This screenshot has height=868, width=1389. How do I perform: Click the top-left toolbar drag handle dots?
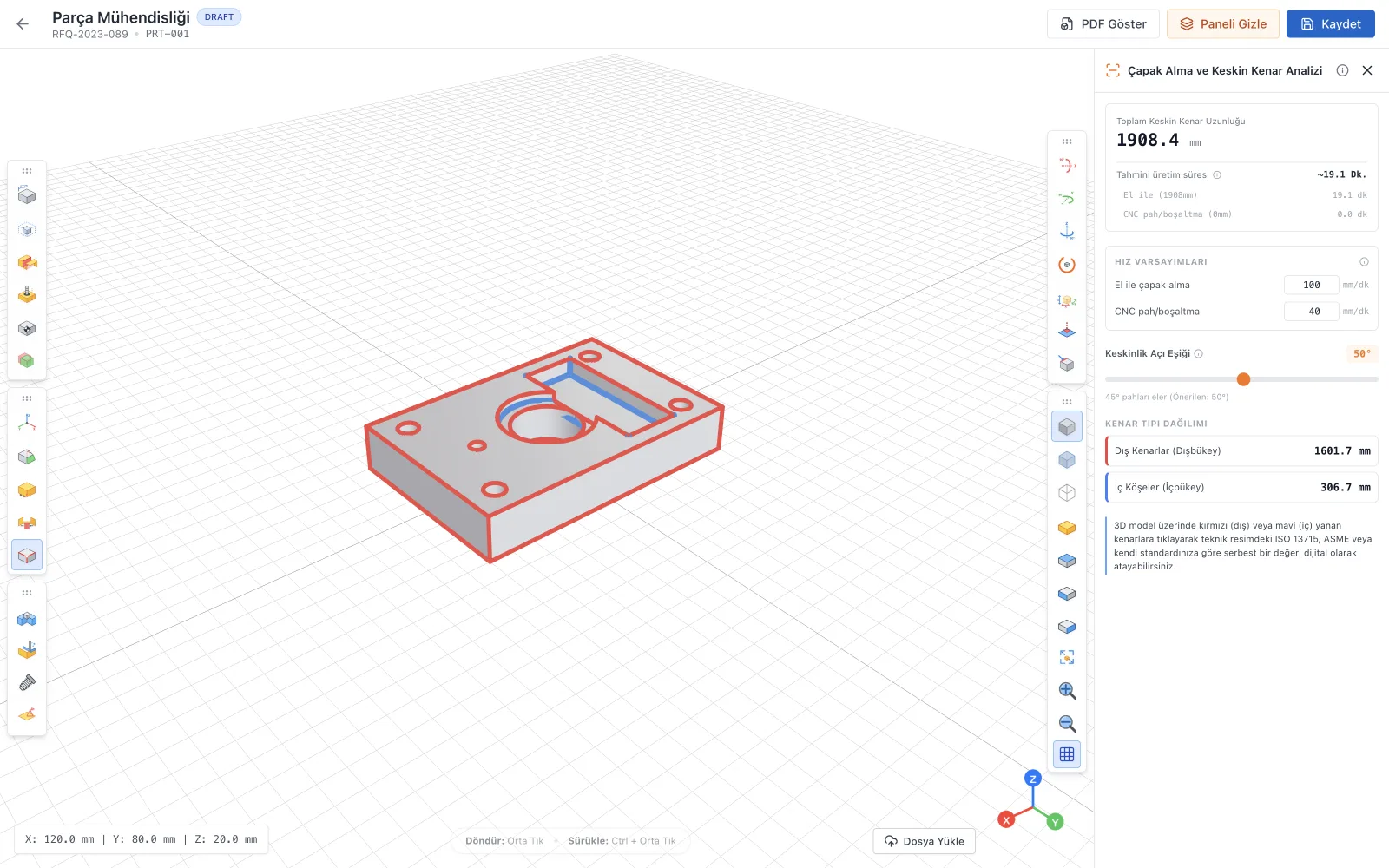click(x=27, y=171)
